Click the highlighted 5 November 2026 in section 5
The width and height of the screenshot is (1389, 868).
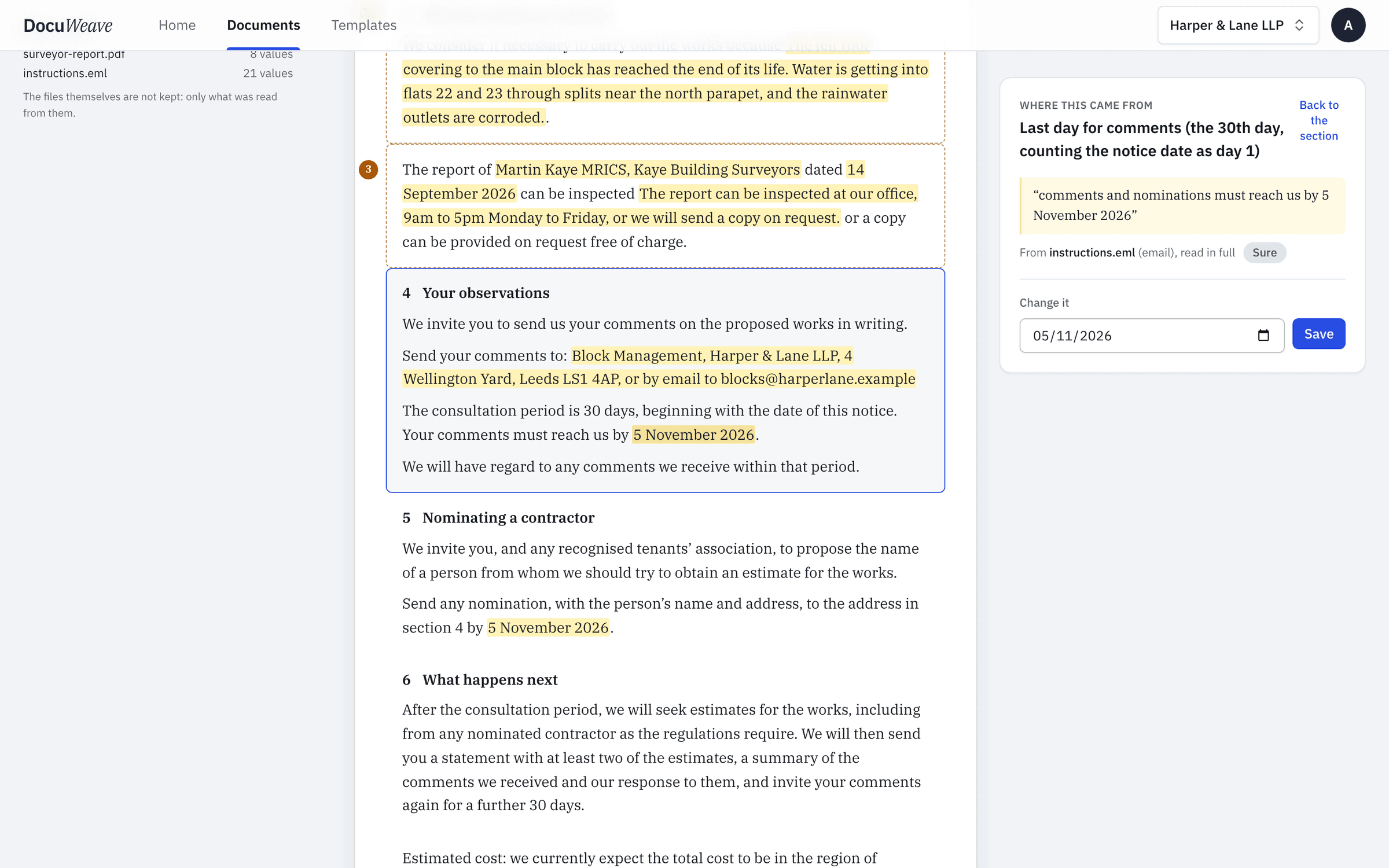pyautogui.click(x=548, y=627)
